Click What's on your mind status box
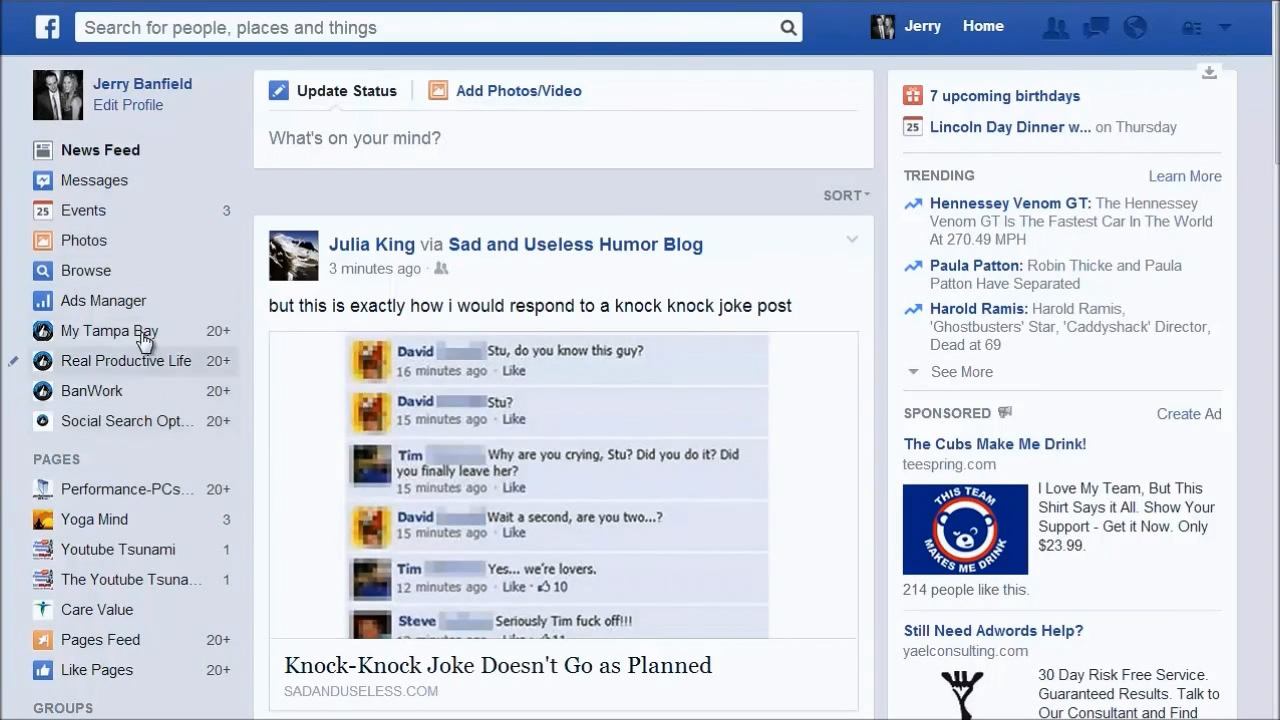 pyautogui.click(x=563, y=138)
